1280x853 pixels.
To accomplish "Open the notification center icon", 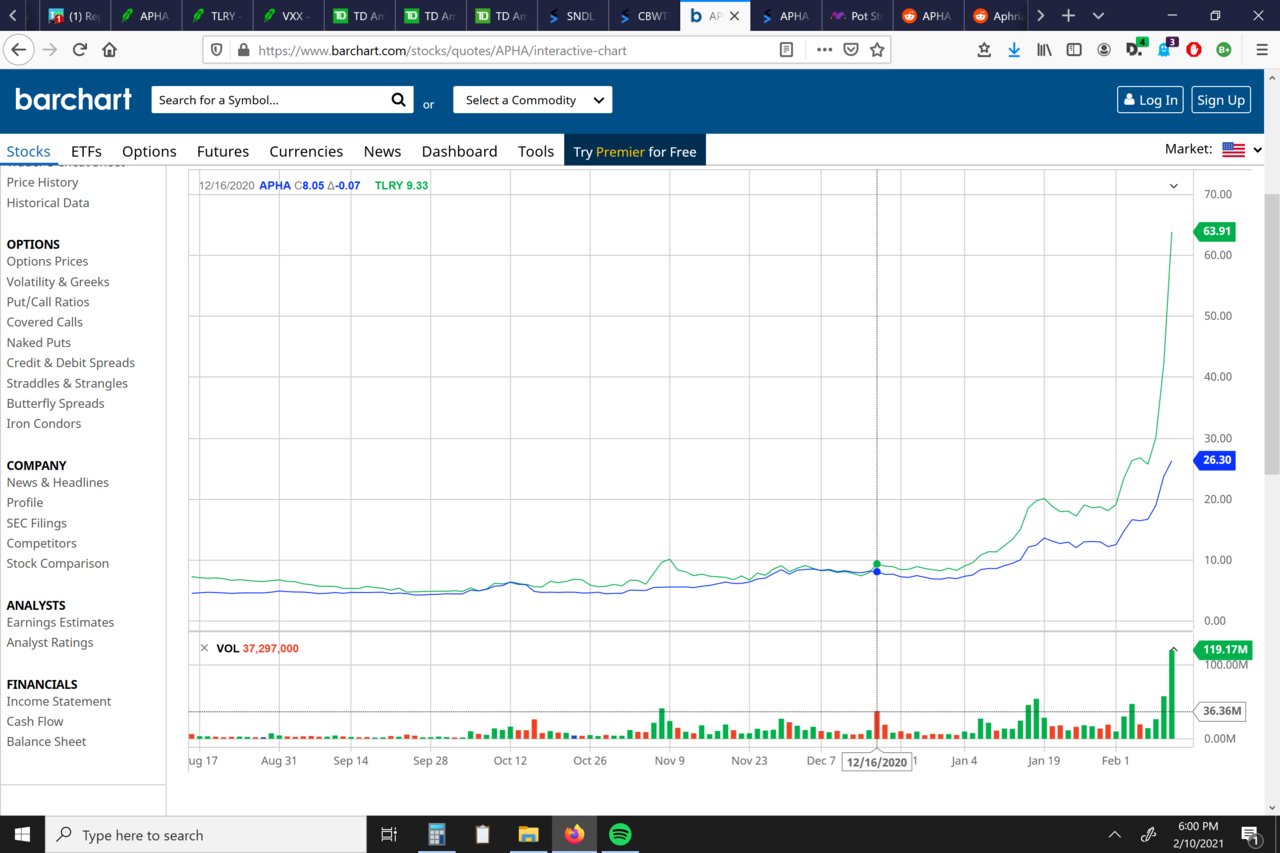I will 1250,834.
